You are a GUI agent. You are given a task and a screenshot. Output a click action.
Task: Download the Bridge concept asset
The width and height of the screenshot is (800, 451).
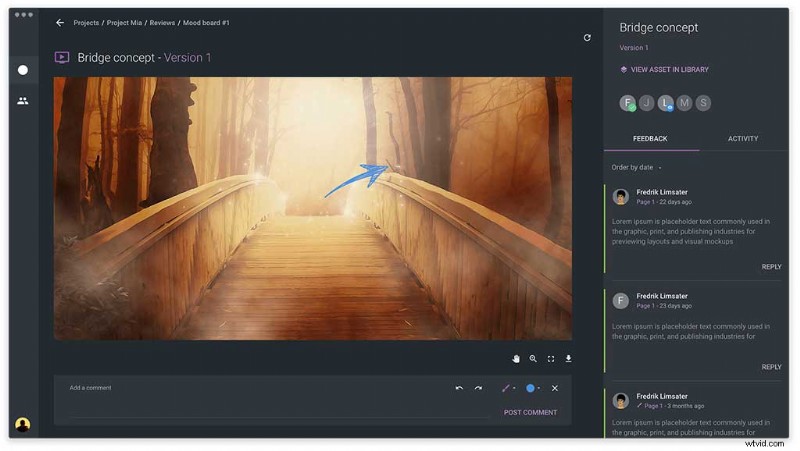point(568,358)
